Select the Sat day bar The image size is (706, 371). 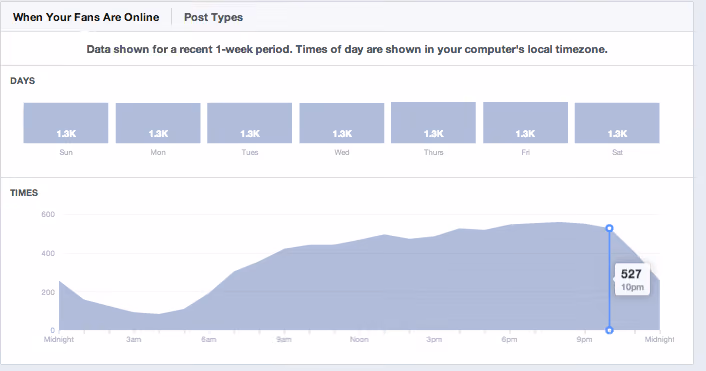617,123
